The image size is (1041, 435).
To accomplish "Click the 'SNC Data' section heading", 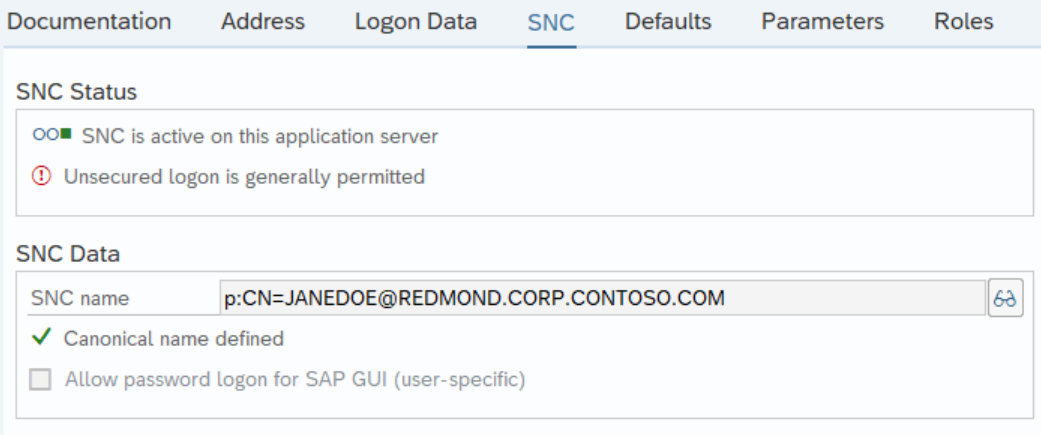I will (68, 254).
